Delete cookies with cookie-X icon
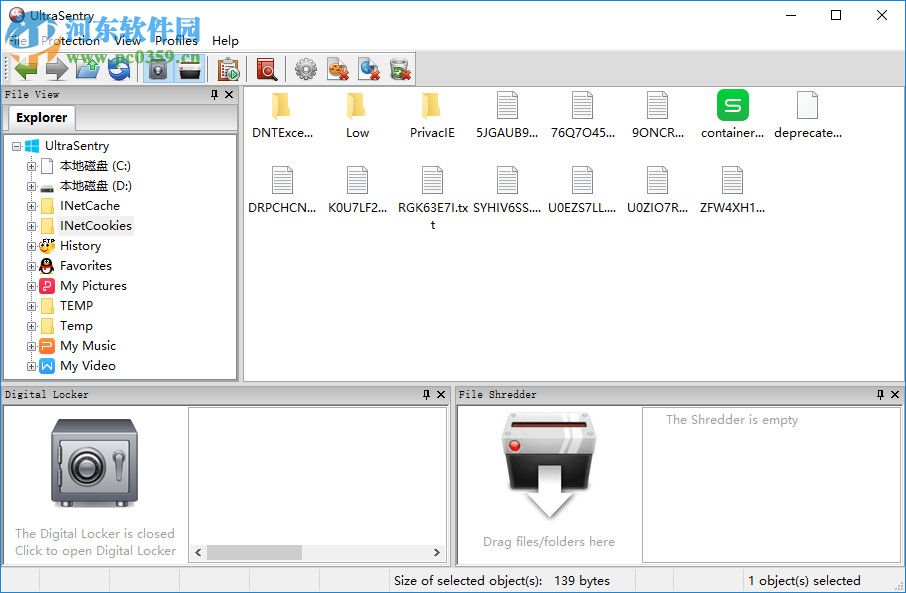906x593 pixels. (x=337, y=69)
